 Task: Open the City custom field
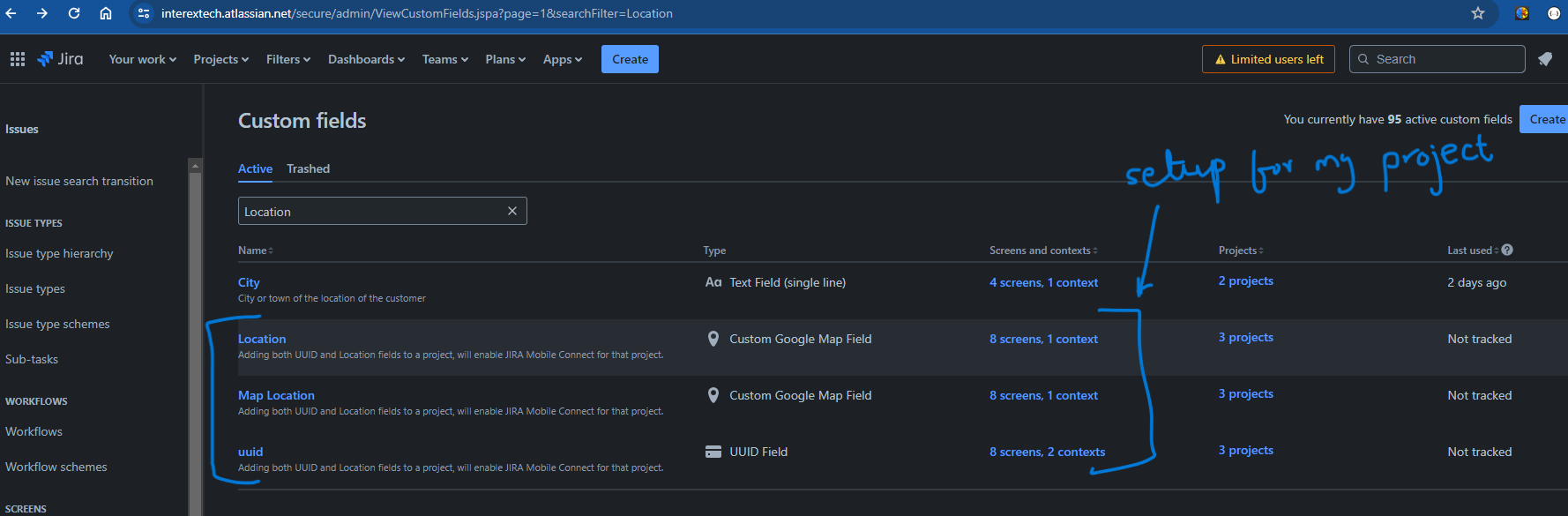pyautogui.click(x=249, y=282)
